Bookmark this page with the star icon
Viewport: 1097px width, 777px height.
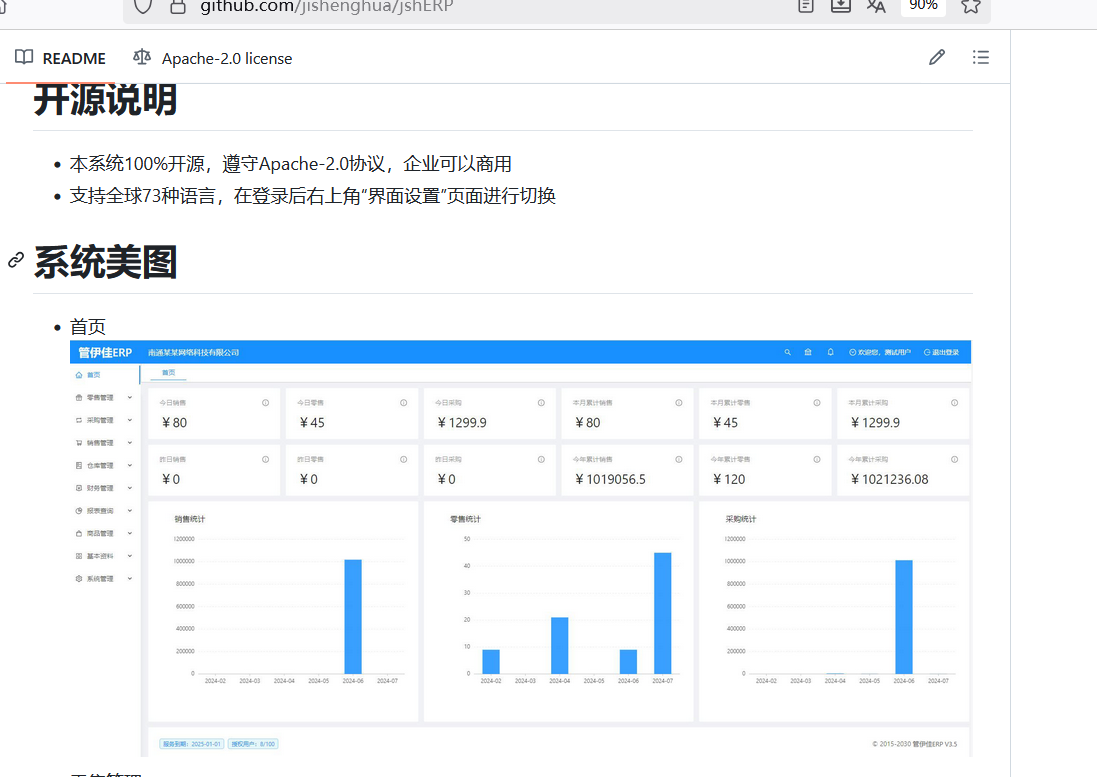[969, 6]
